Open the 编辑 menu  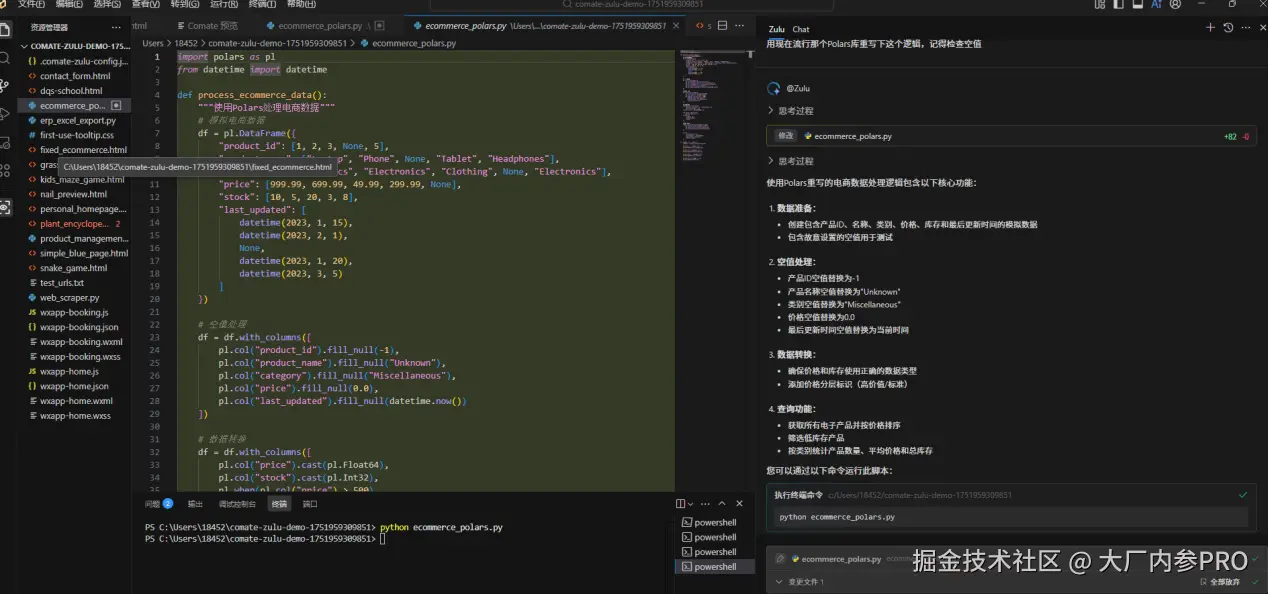coord(68,5)
